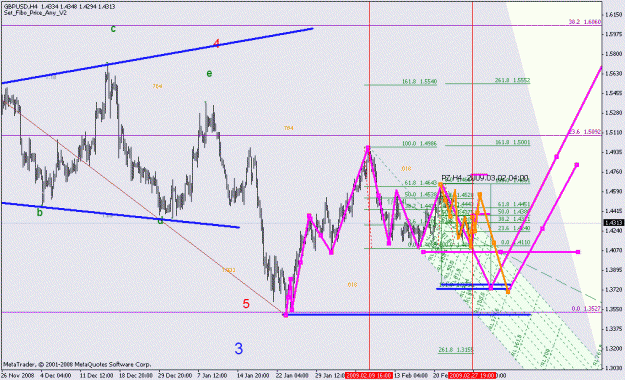
Task: Select the Set_Fibo_Price_Any_V2 indicator label
Action: pyautogui.click(x=35, y=13)
